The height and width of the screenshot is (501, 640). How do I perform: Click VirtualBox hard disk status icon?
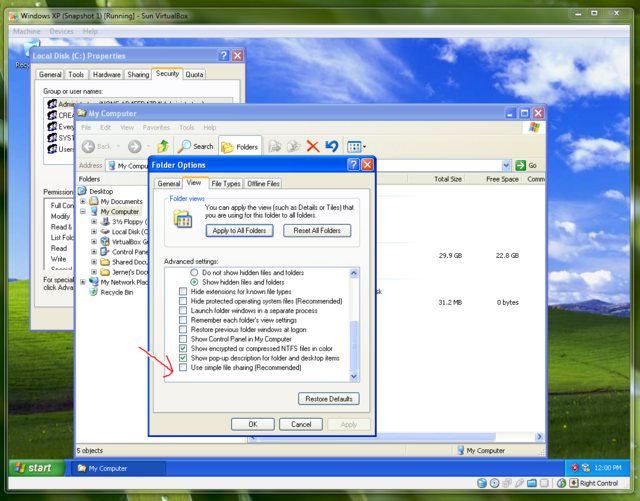click(x=482, y=483)
